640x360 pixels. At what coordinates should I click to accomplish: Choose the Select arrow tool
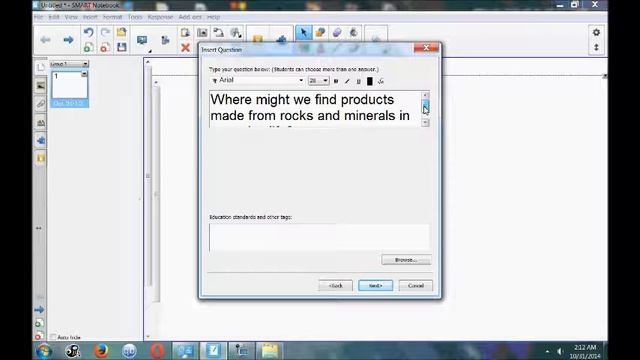tap(303, 33)
